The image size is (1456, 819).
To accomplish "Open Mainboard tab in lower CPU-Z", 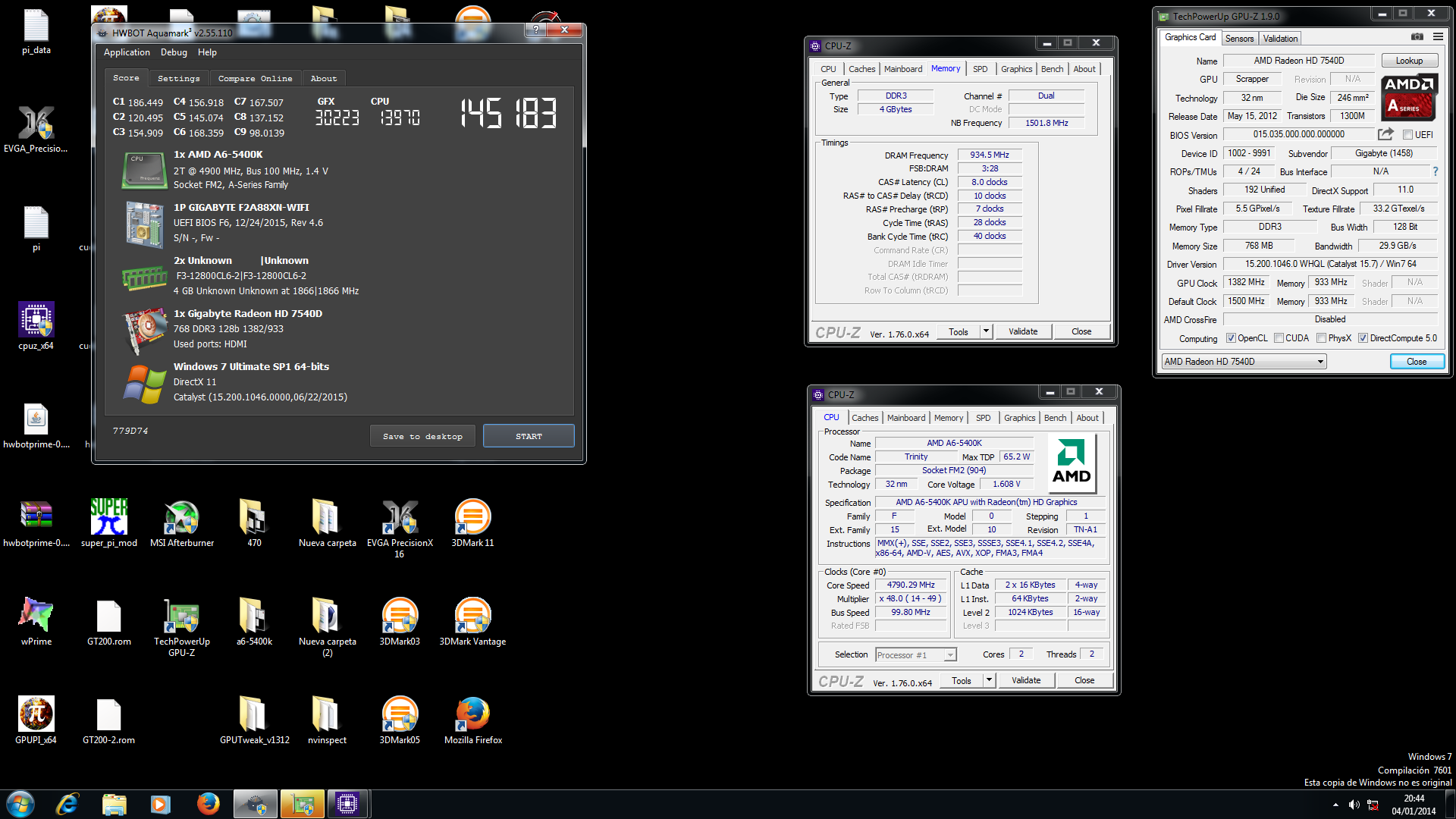I will tap(906, 418).
